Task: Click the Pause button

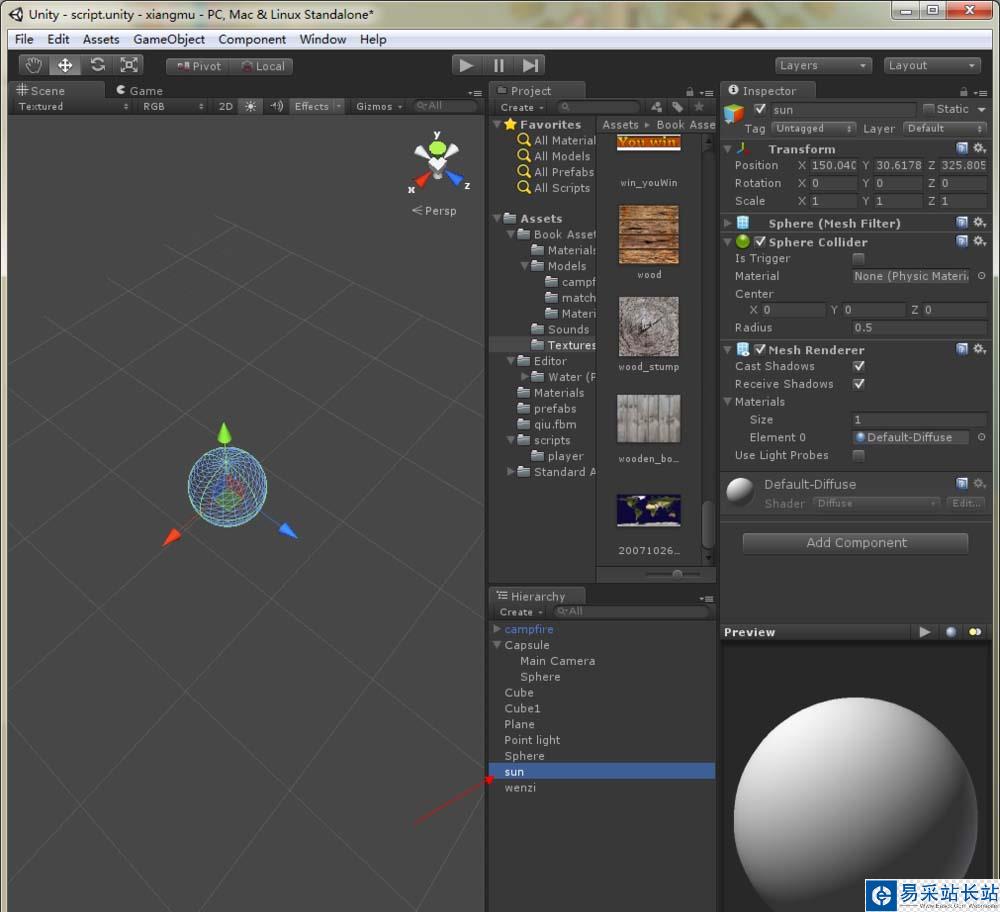Action: coord(498,65)
